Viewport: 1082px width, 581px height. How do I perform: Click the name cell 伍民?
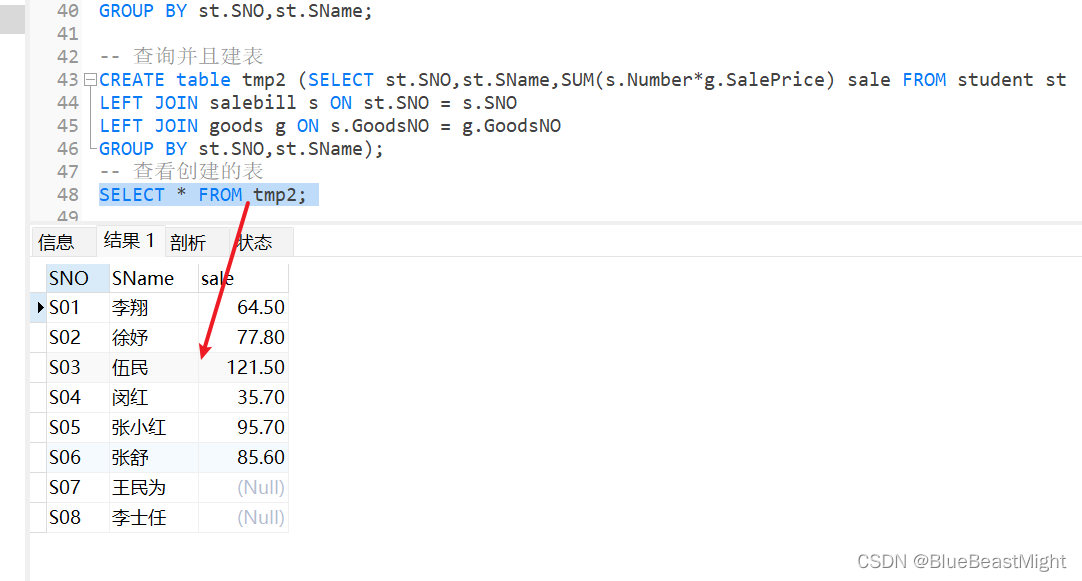coord(154,368)
